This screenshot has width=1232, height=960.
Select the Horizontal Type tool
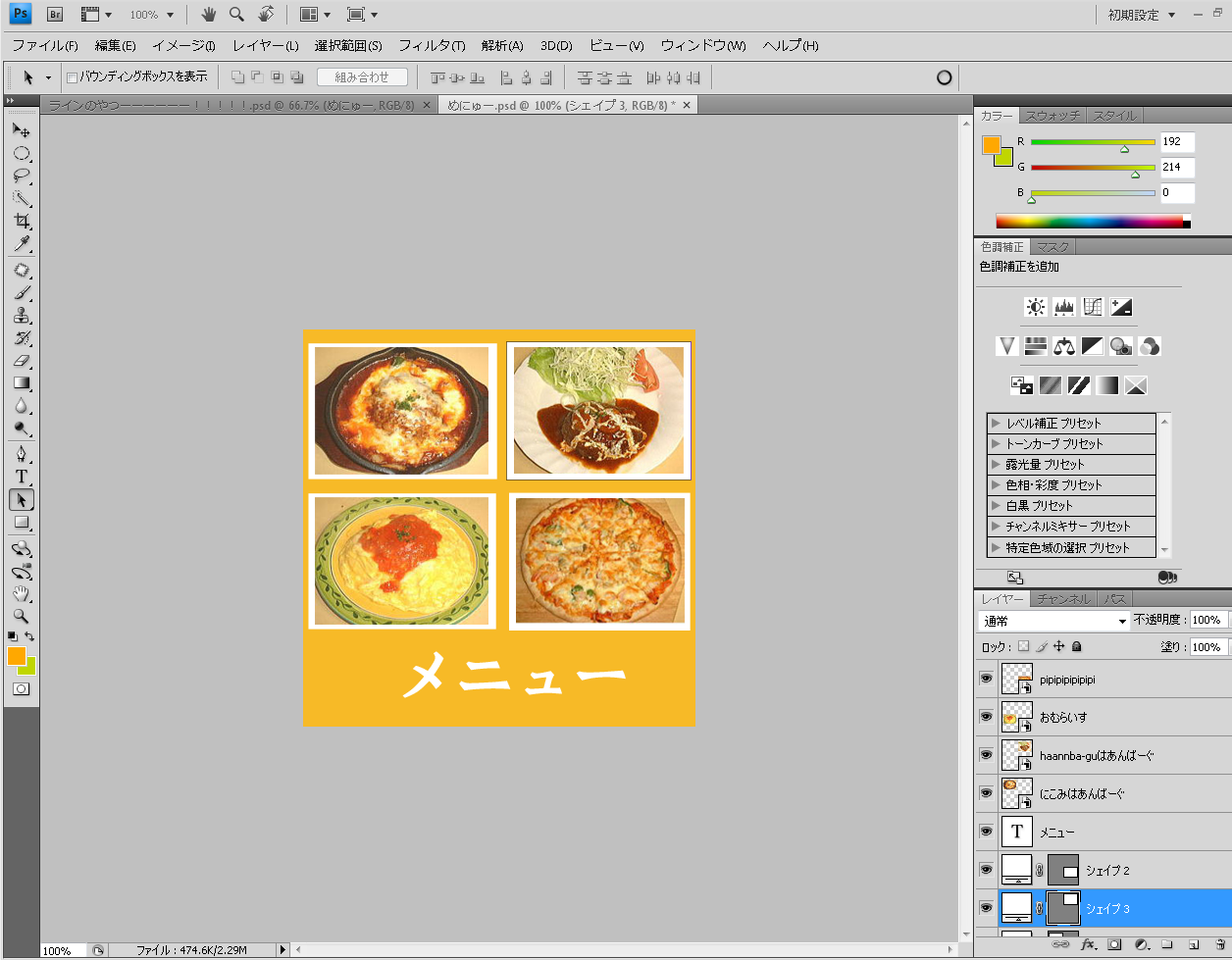coord(22,478)
